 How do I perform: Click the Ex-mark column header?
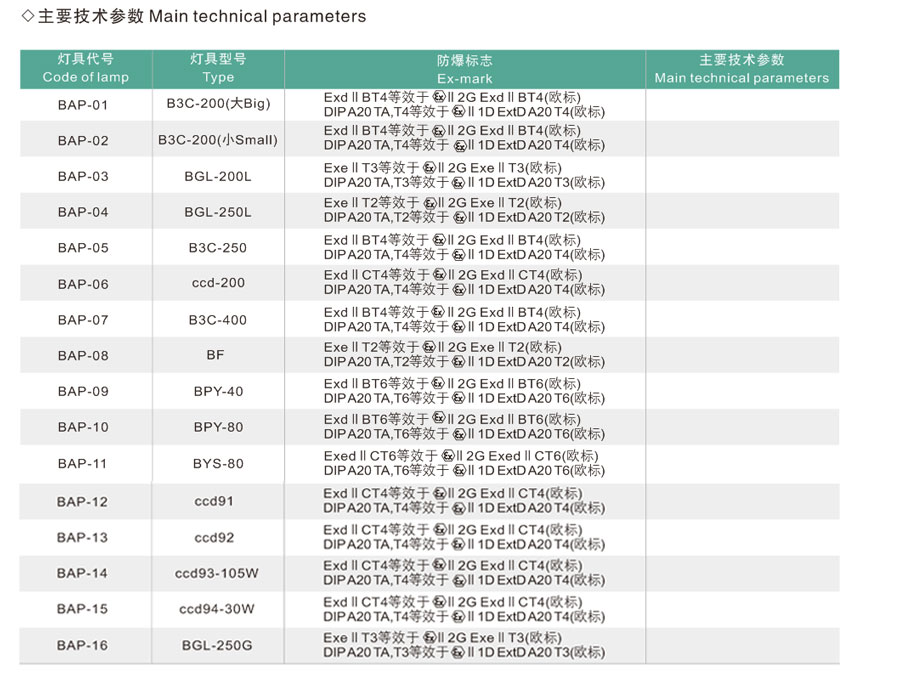click(x=464, y=69)
